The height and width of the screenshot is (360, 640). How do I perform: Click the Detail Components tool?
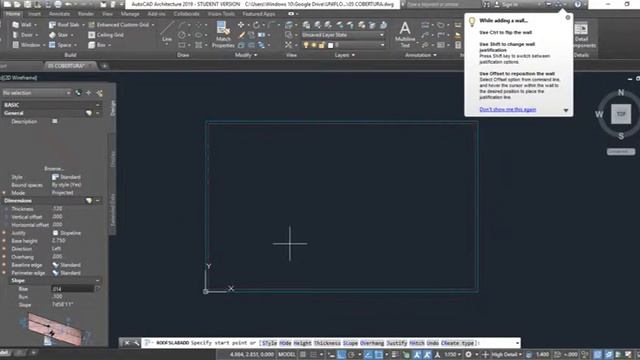[581, 34]
